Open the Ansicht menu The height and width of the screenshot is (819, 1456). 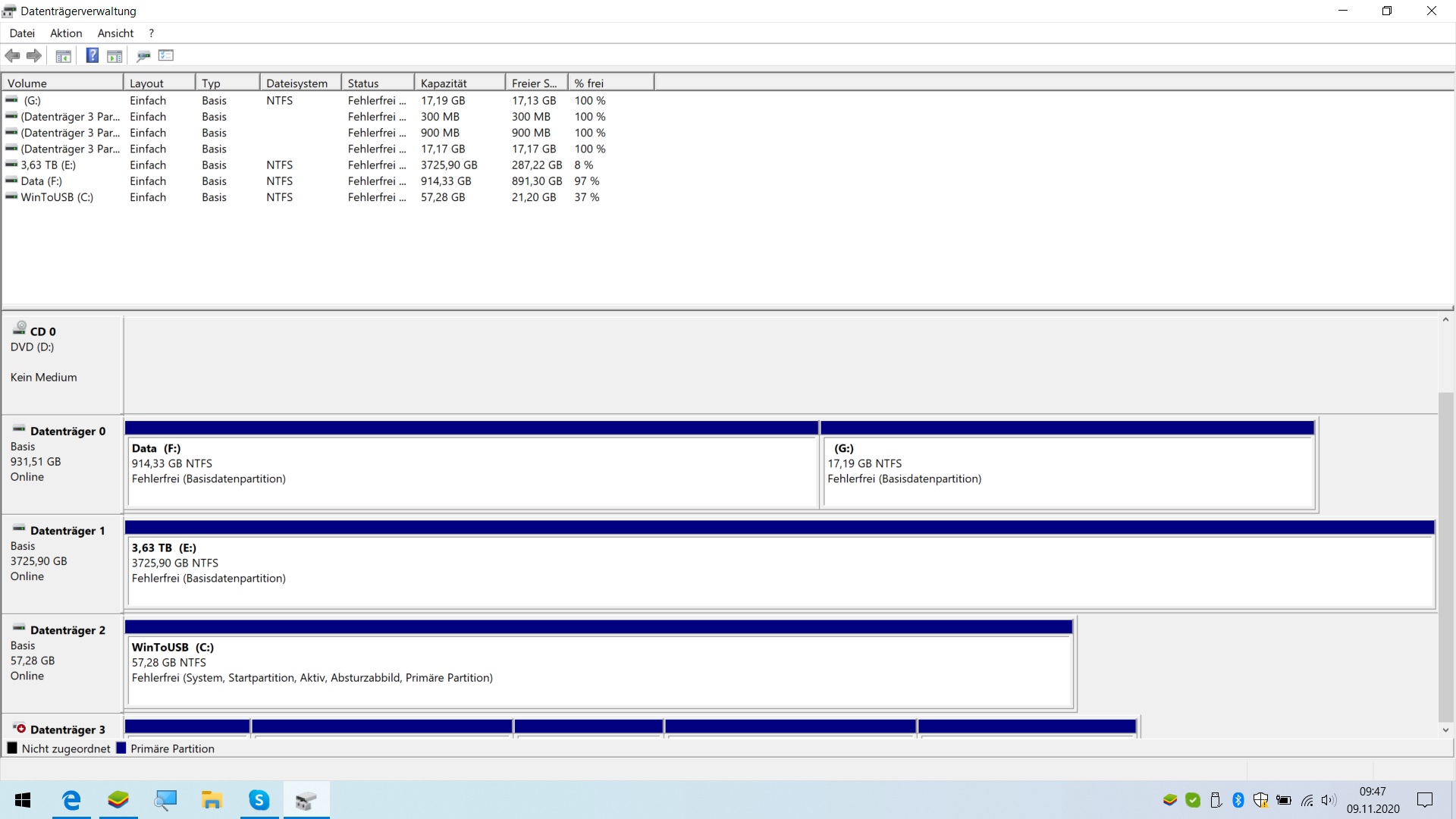coord(115,33)
